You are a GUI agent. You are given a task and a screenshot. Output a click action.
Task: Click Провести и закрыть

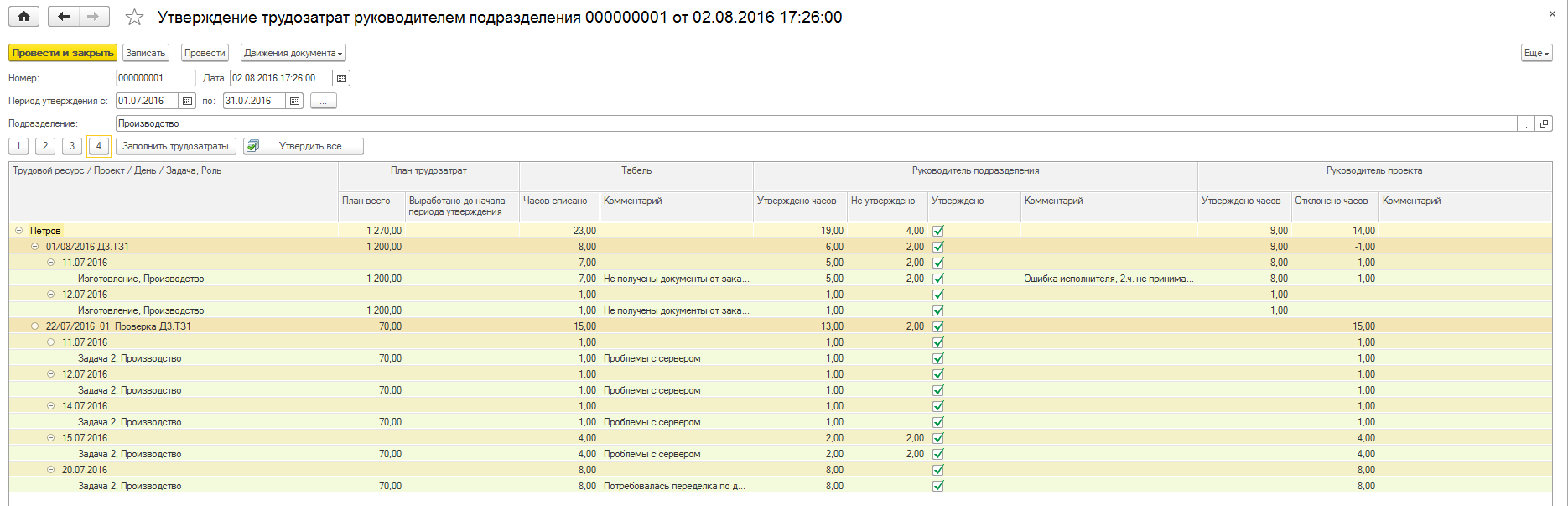point(63,53)
